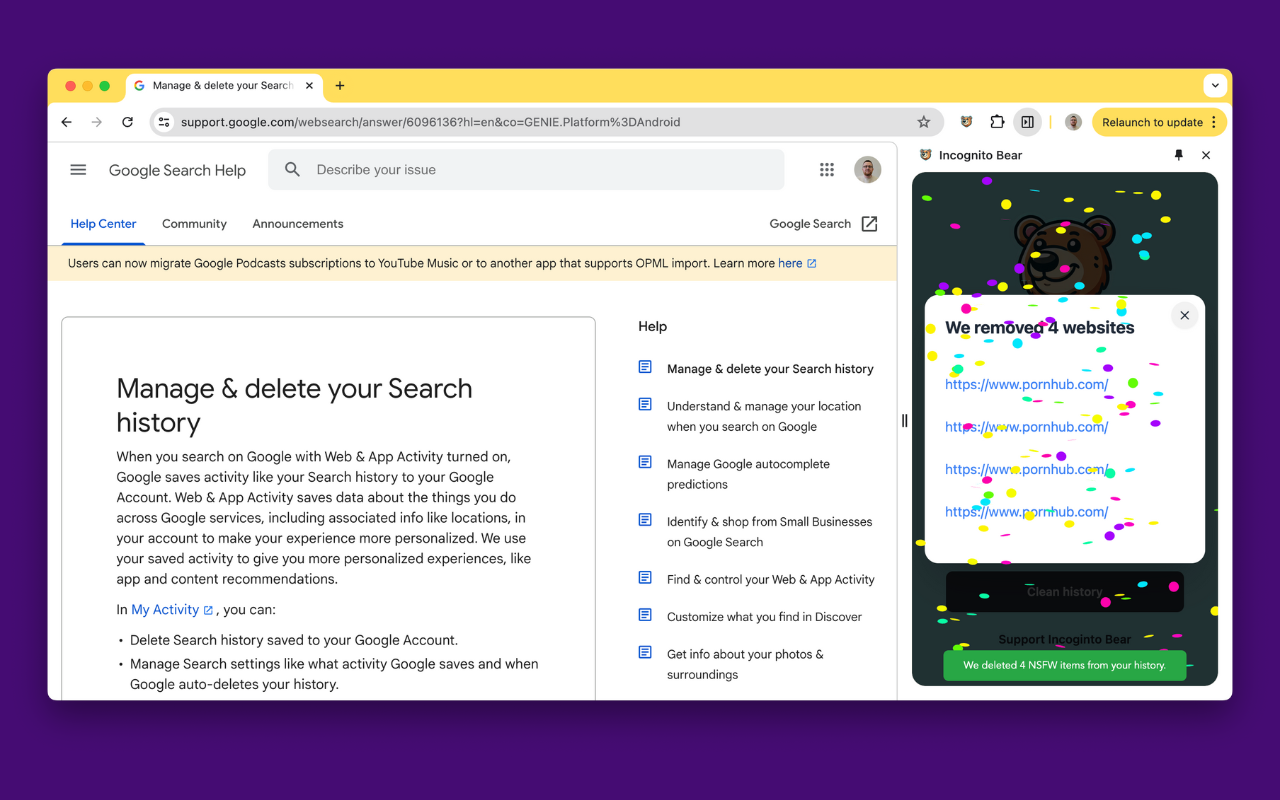Open a new tab
This screenshot has height=800, width=1280.
(340, 86)
